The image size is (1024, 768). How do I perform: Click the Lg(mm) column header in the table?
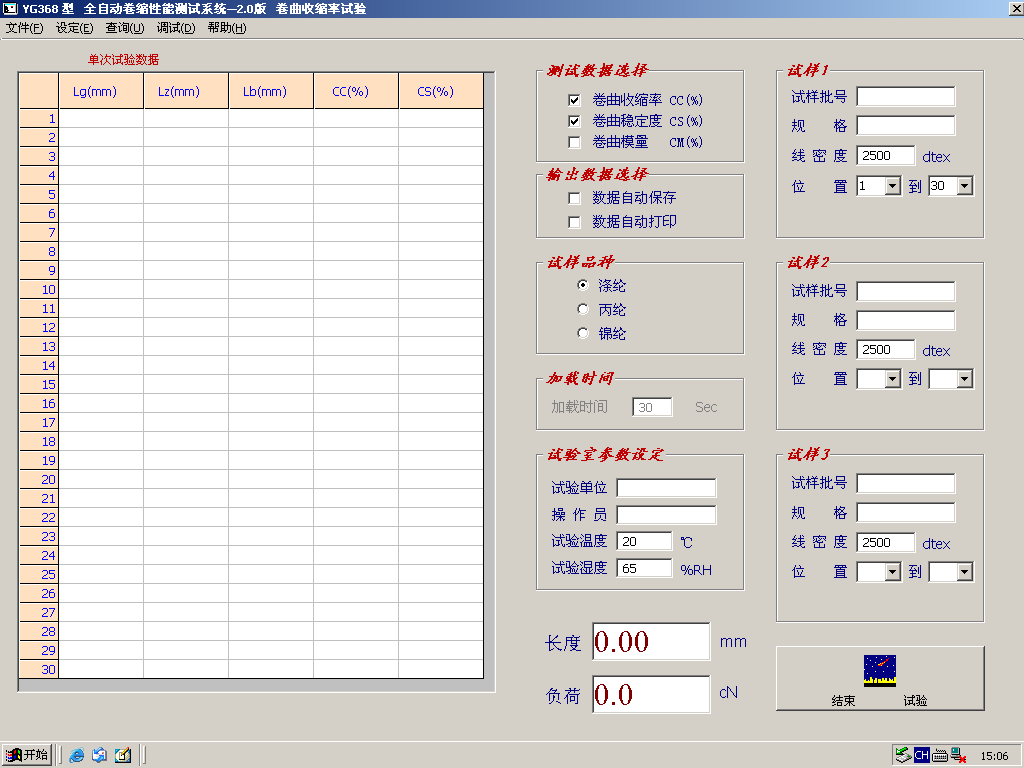[x=95, y=91]
